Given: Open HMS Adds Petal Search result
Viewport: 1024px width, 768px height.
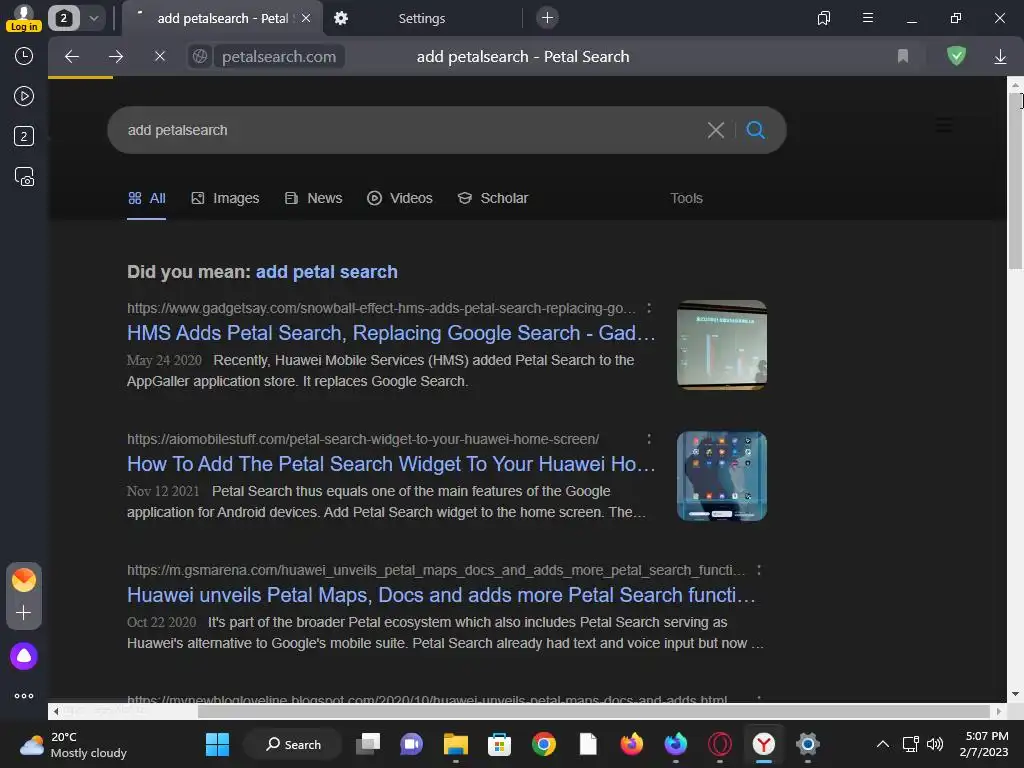Looking at the screenshot, I should 391,333.
